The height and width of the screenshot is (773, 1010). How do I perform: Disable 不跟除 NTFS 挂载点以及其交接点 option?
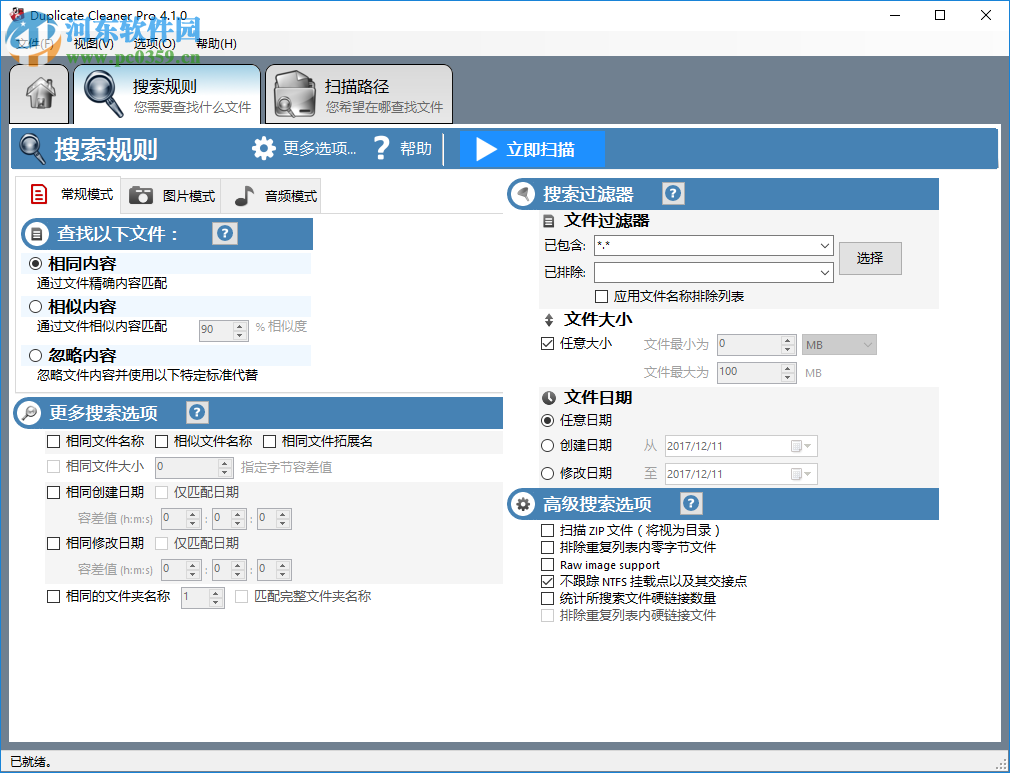tap(548, 581)
